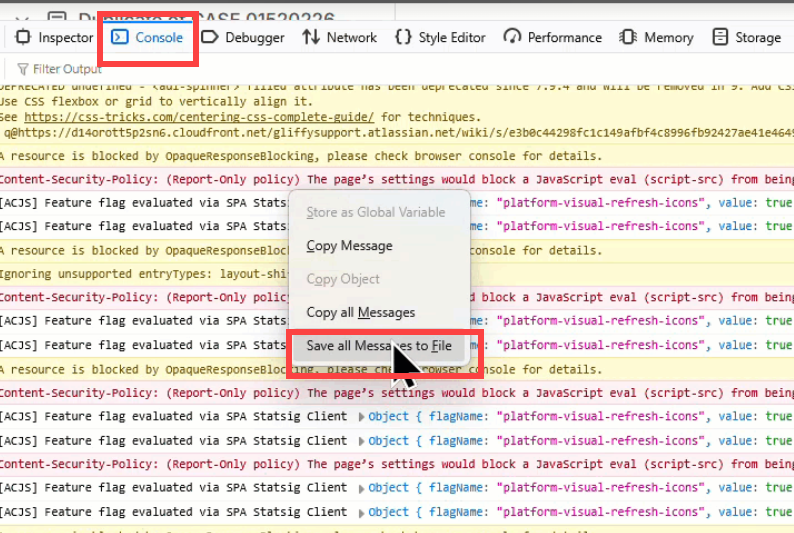
Task: Expand the Object in the bottommost log row
Action: point(388,512)
